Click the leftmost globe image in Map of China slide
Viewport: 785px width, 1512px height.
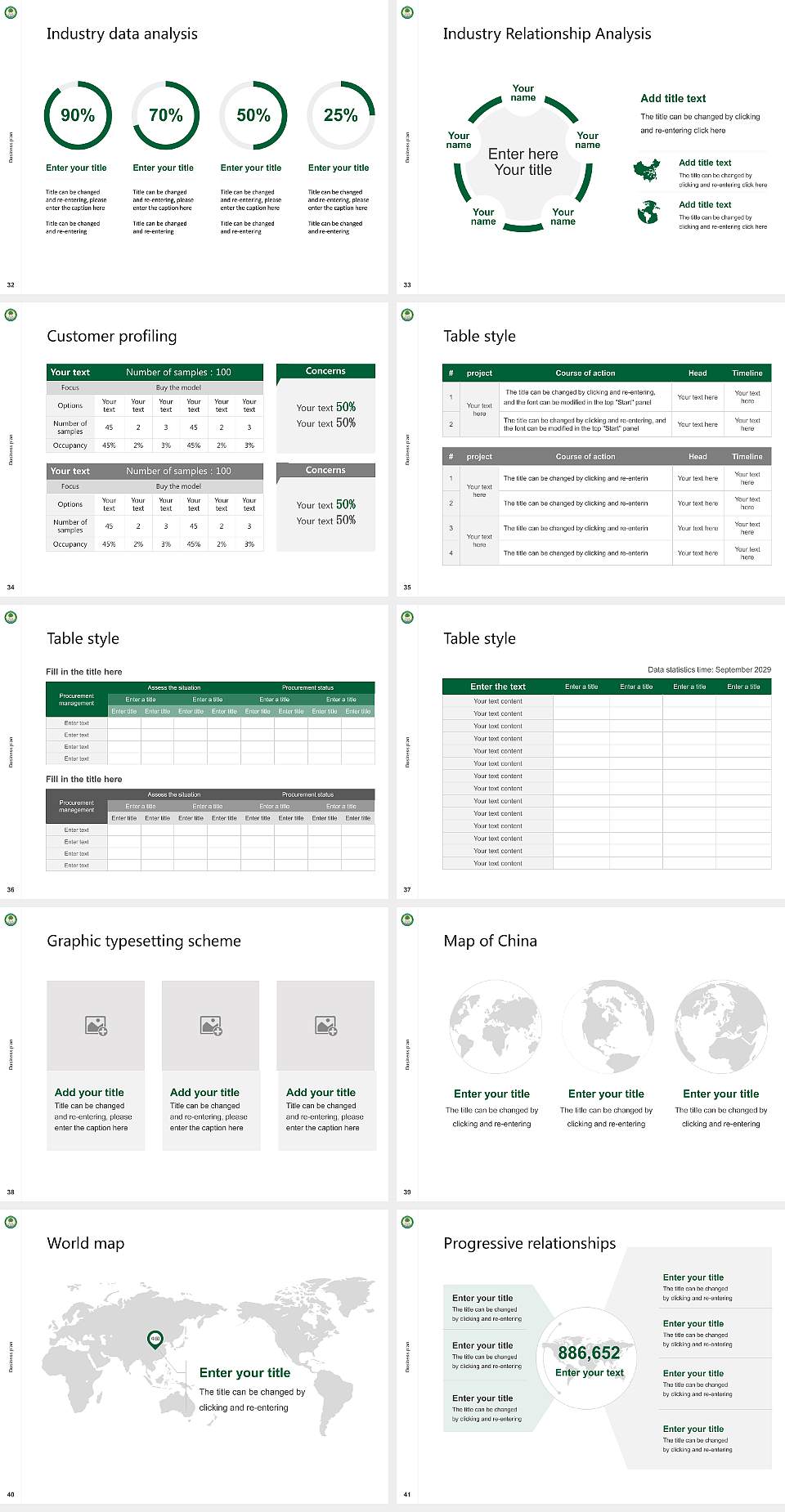[x=491, y=1027]
